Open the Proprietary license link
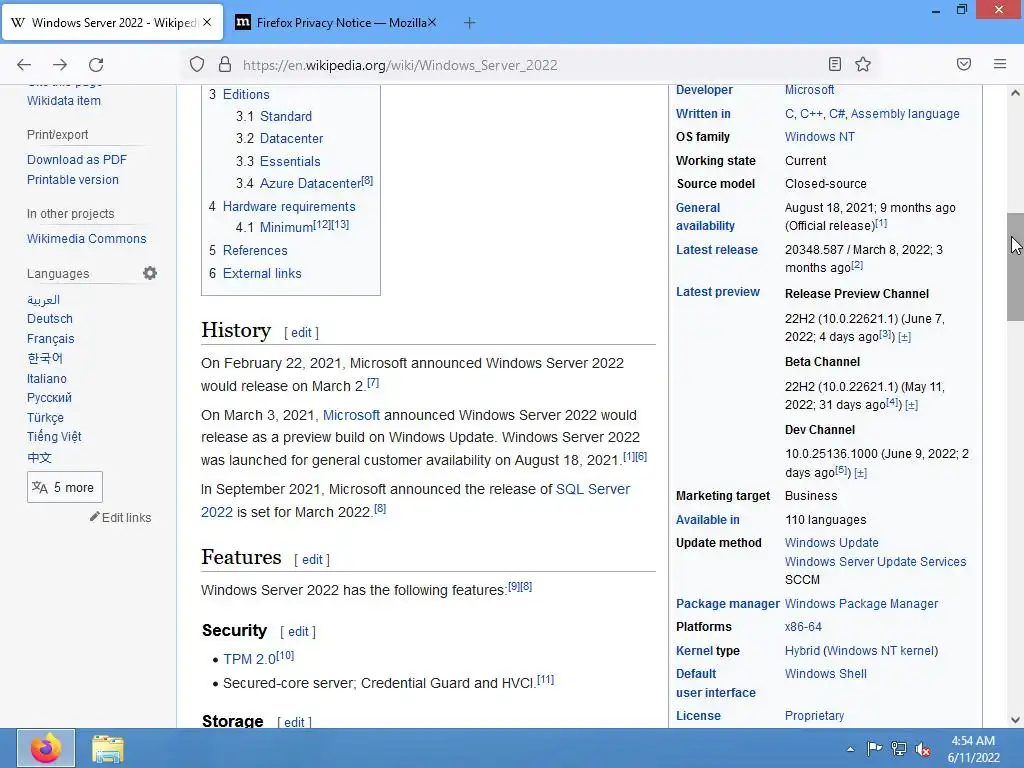Image resolution: width=1024 pixels, height=768 pixels. (814, 716)
